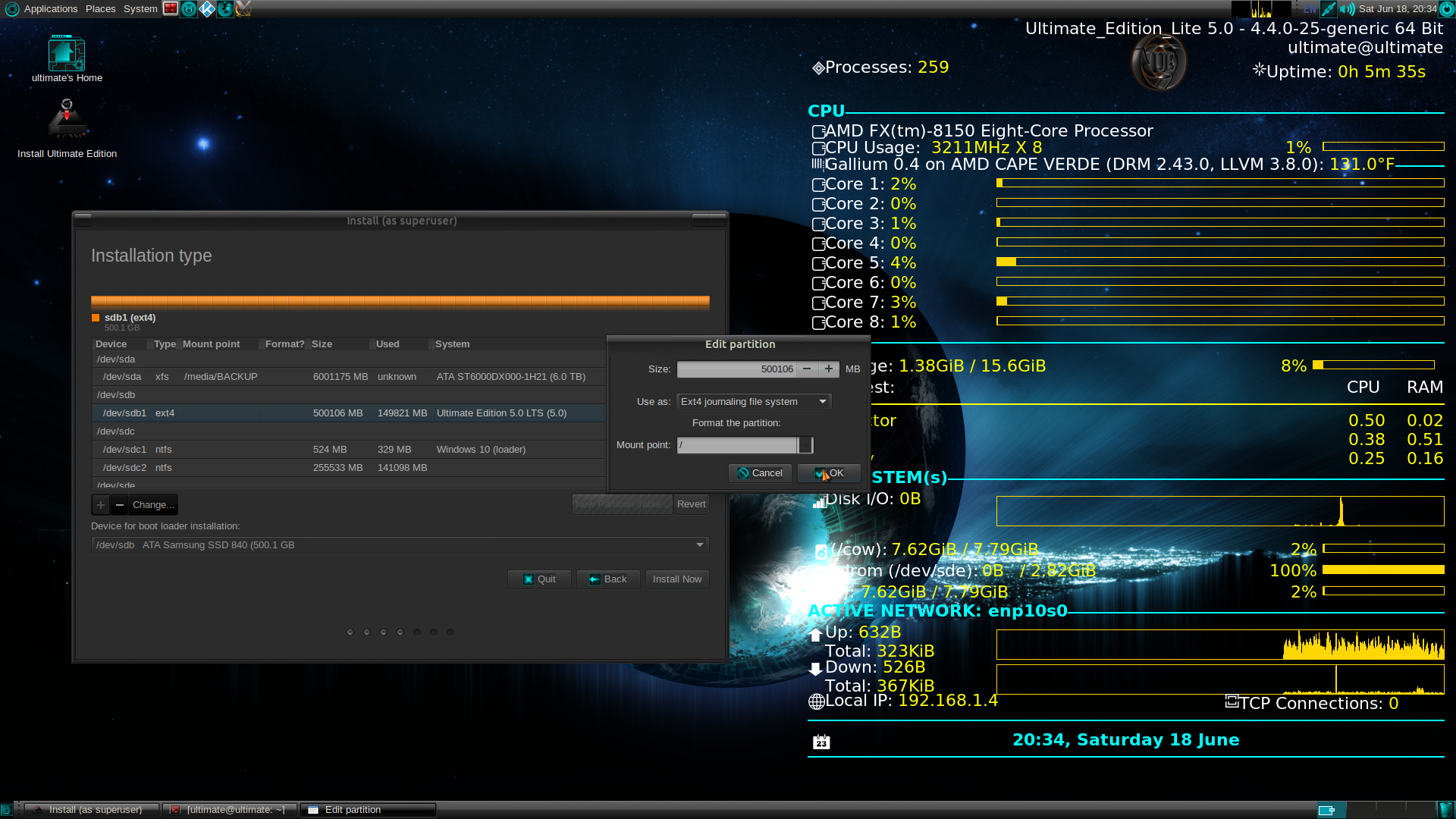Click the Revert button
This screenshot has width=1456, height=819.
[691, 504]
